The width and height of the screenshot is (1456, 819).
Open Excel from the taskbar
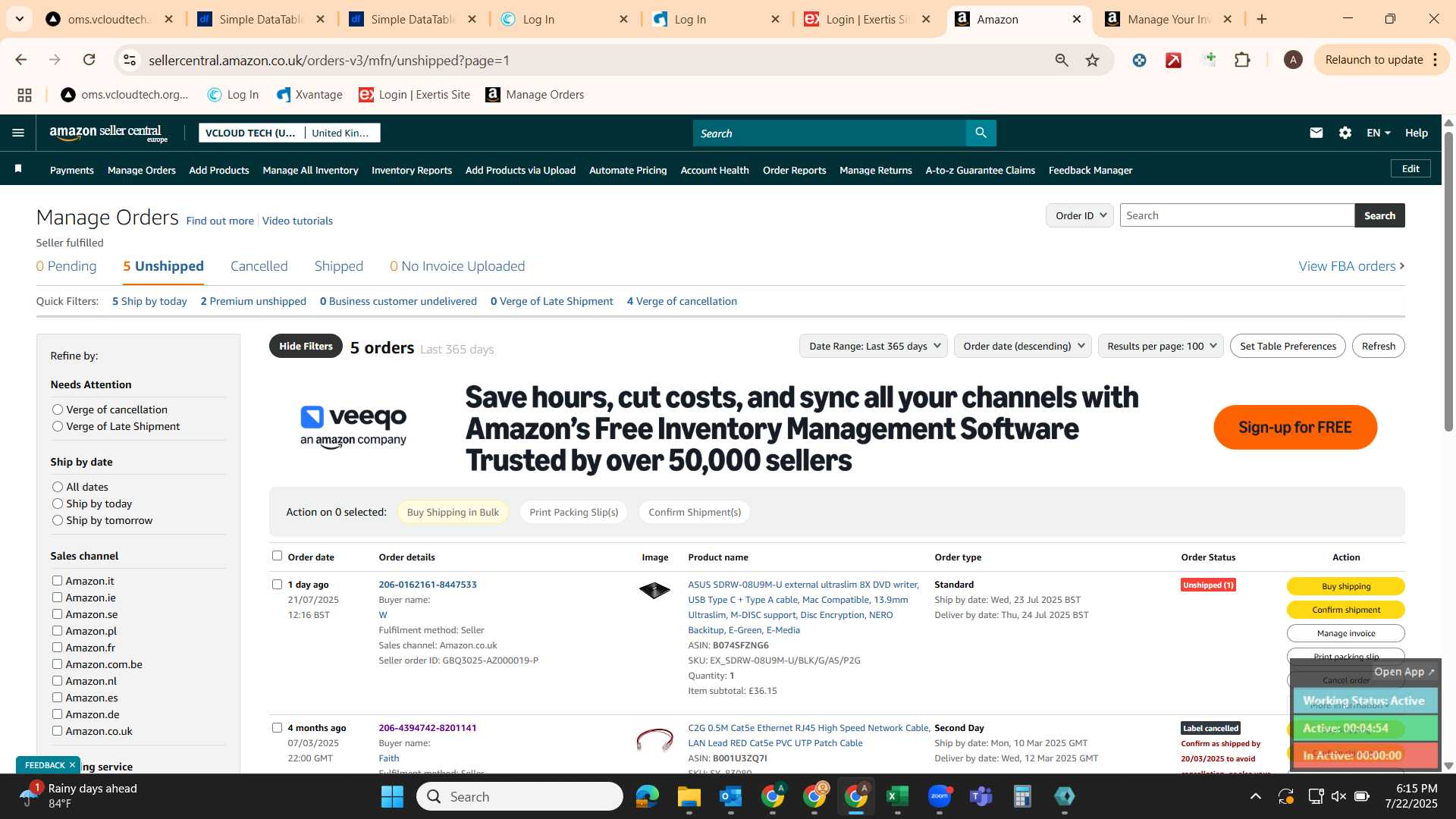pos(897,796)
